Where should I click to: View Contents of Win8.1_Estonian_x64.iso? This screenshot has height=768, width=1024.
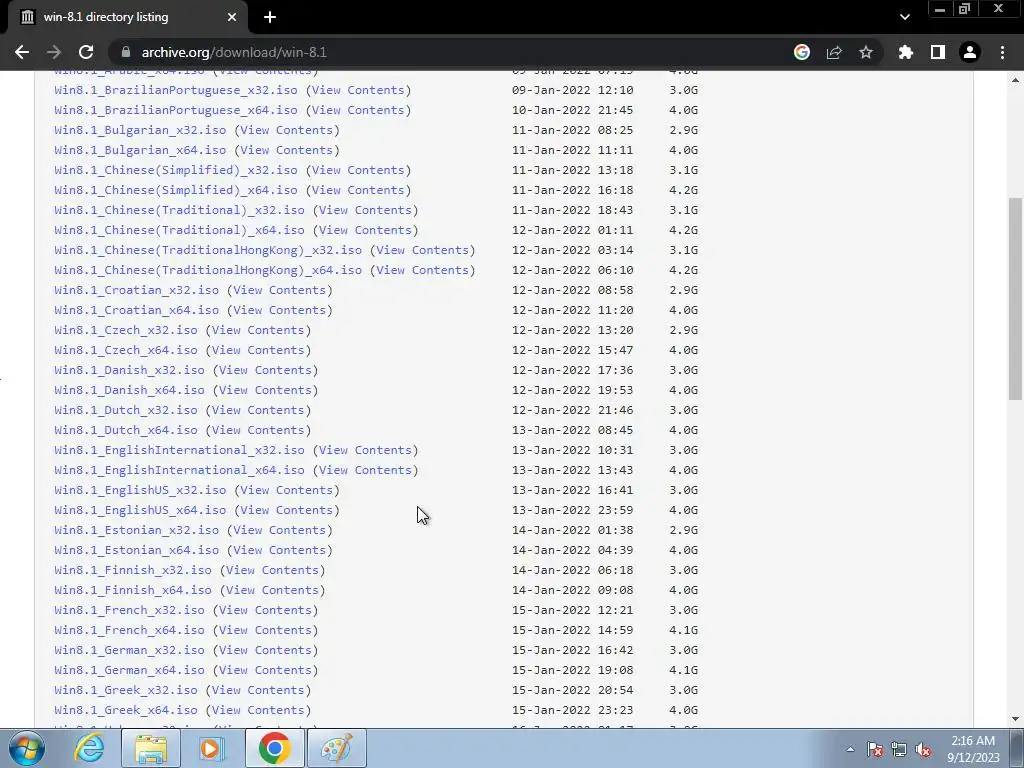[x=280, y=550]
